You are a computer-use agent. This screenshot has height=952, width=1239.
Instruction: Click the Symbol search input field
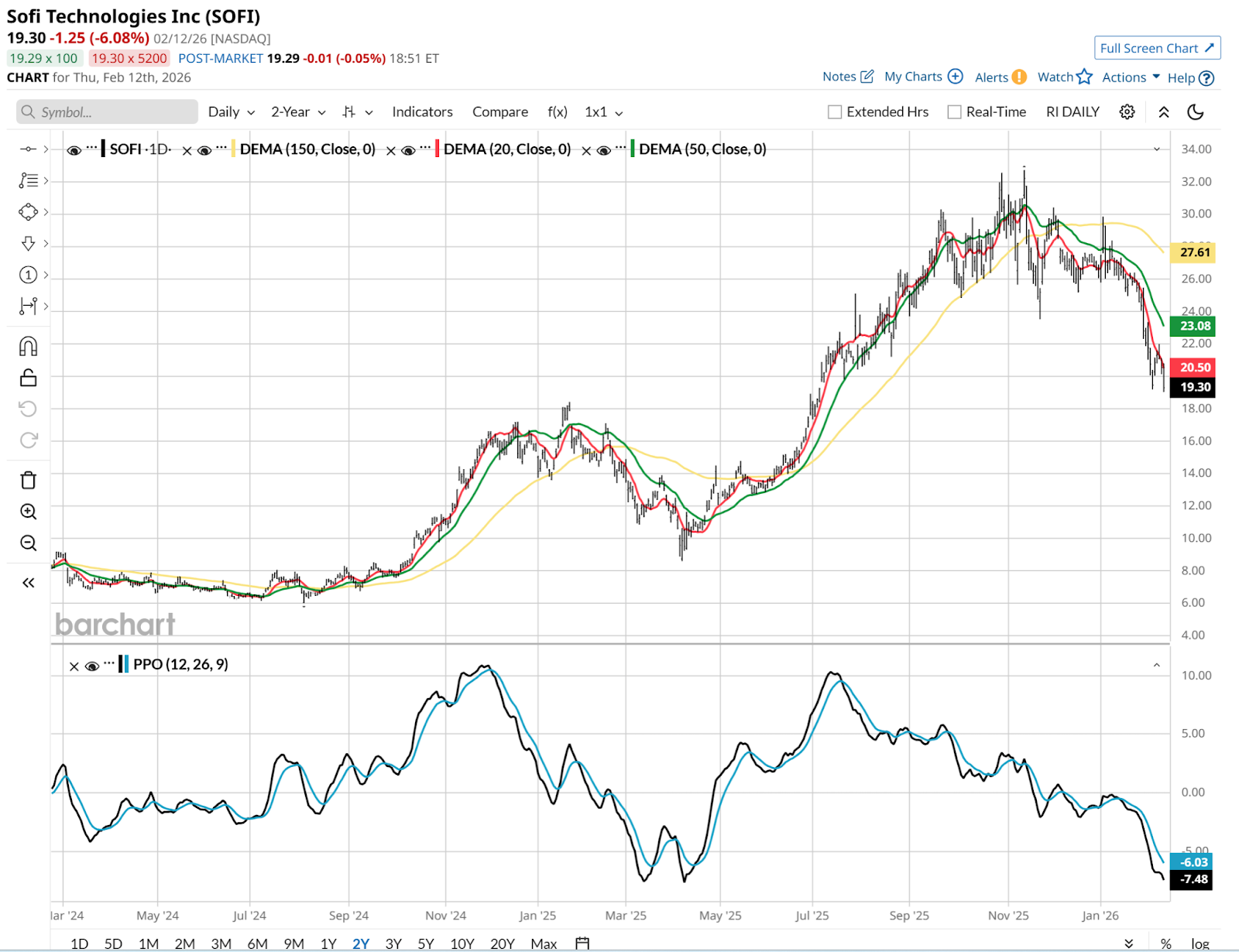(107, 112)
